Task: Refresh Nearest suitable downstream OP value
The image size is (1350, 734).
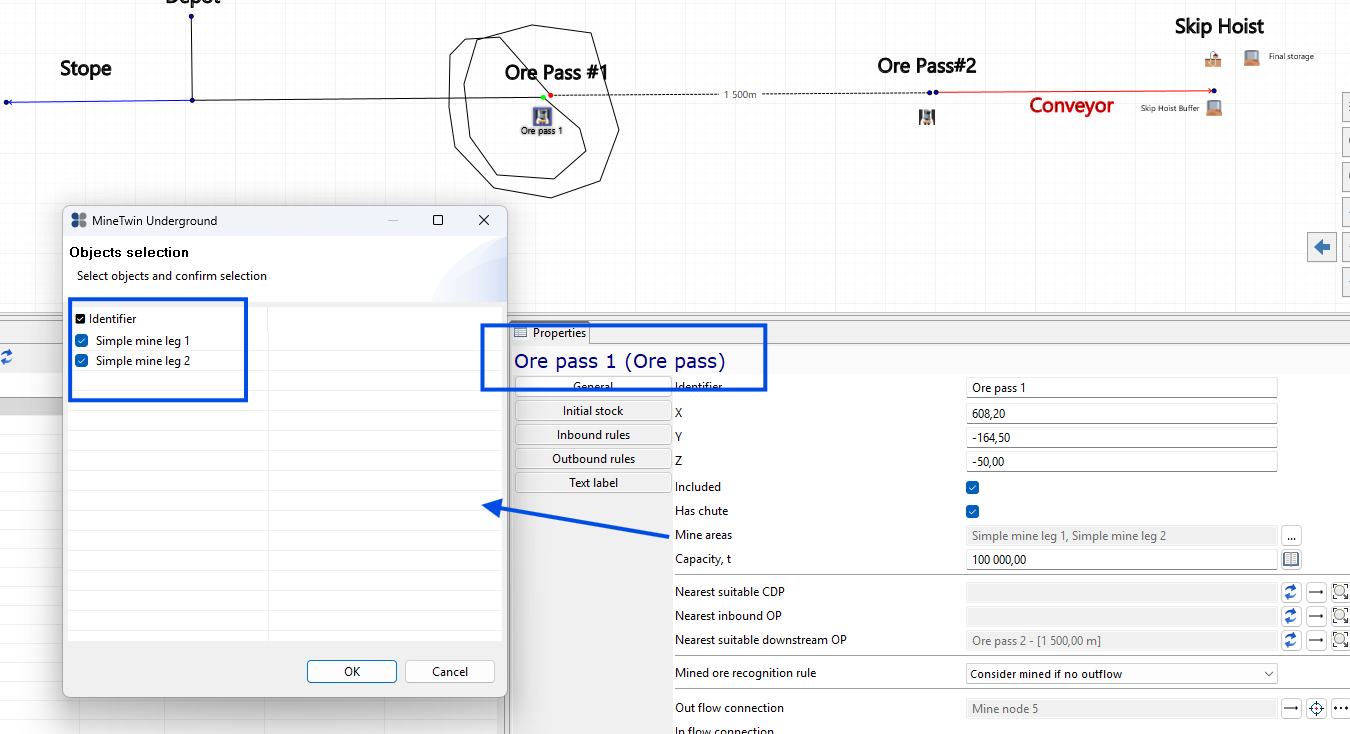Action: (1291, 640)
